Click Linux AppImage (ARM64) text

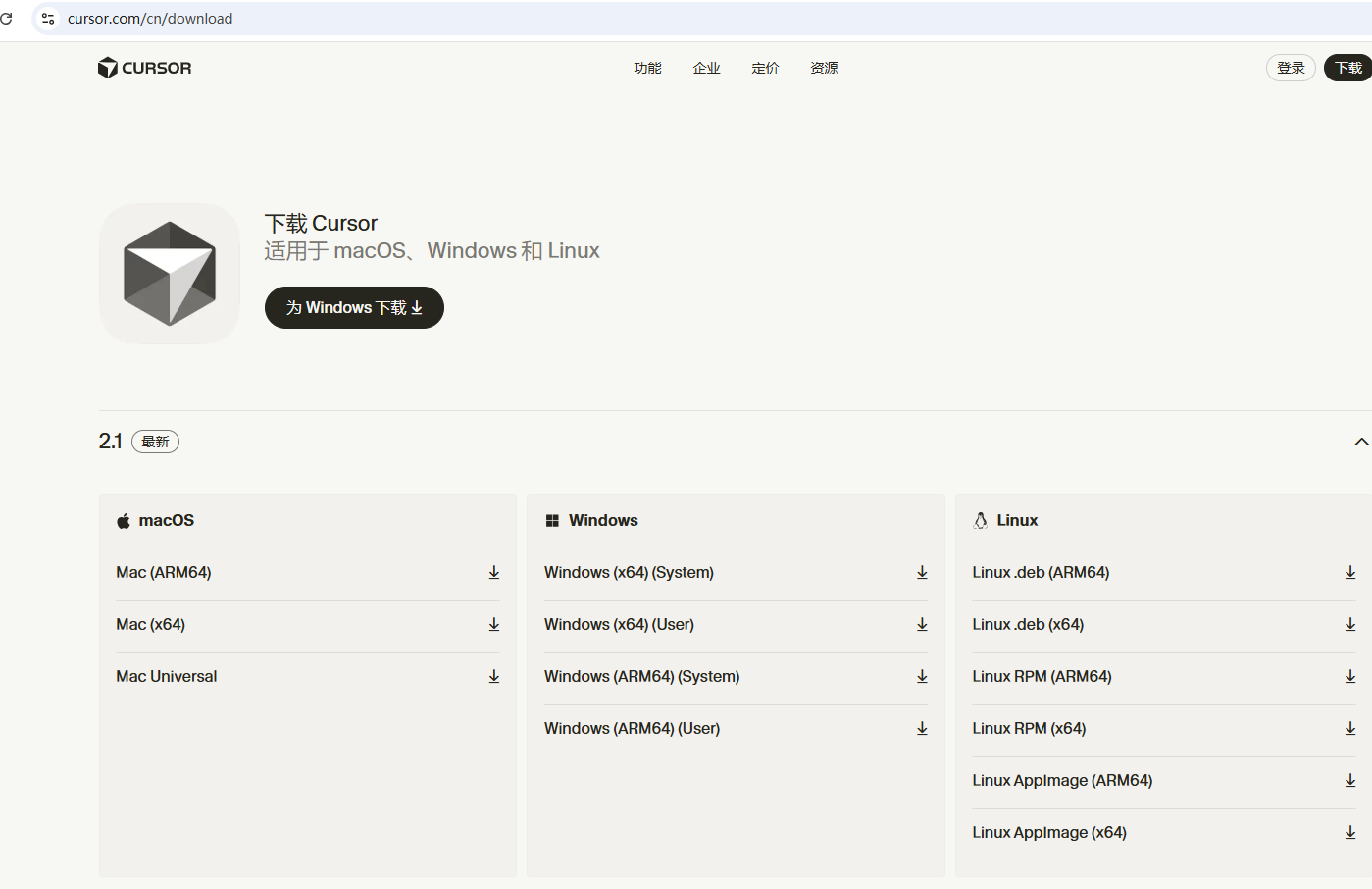click(x=1062, y=780)
